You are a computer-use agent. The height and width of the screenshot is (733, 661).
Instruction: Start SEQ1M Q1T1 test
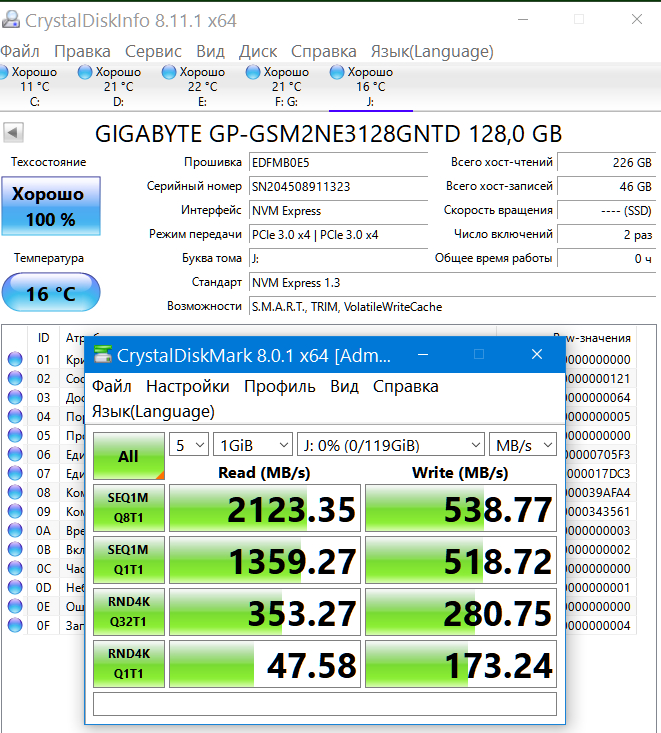click(x=129, y=560)
